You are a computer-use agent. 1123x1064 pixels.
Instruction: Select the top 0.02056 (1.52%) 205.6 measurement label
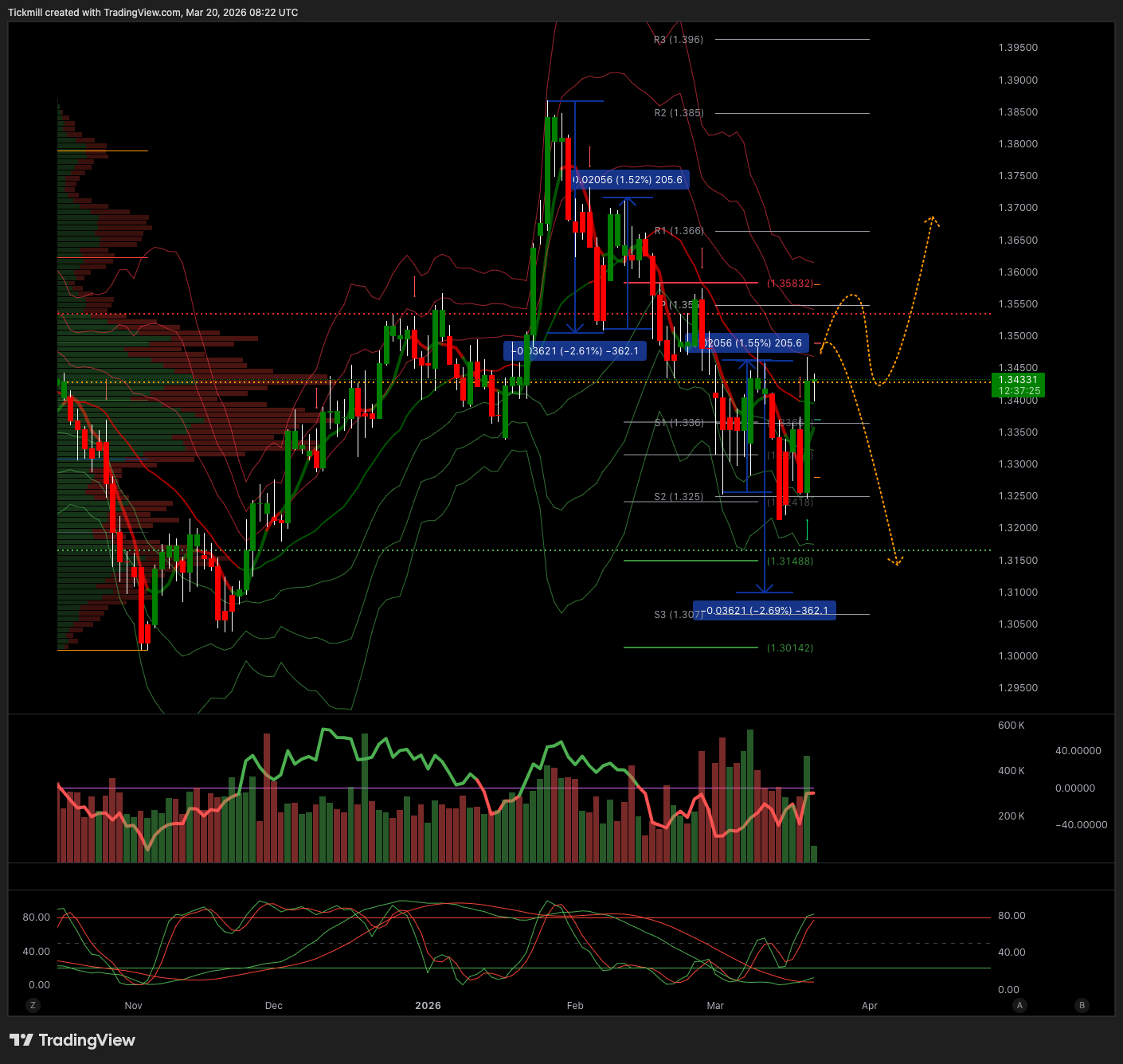click(x=628, y=180)
